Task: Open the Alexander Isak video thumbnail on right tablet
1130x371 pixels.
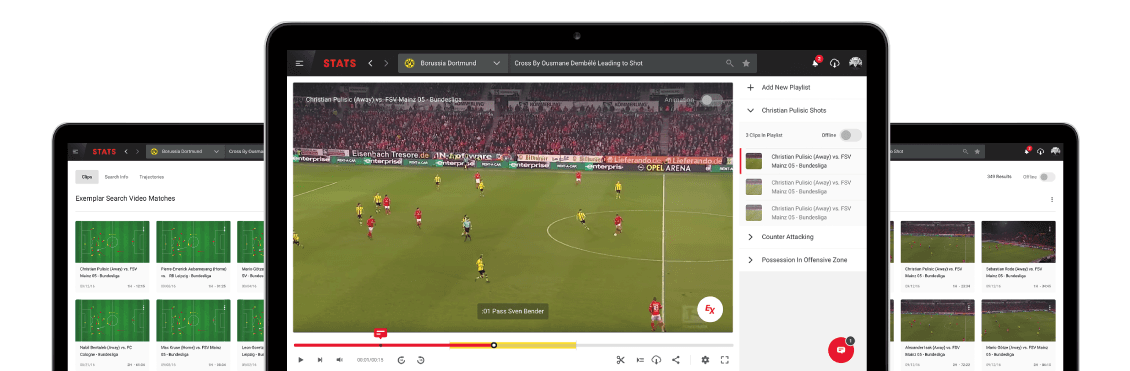Action: coord(938,321)
